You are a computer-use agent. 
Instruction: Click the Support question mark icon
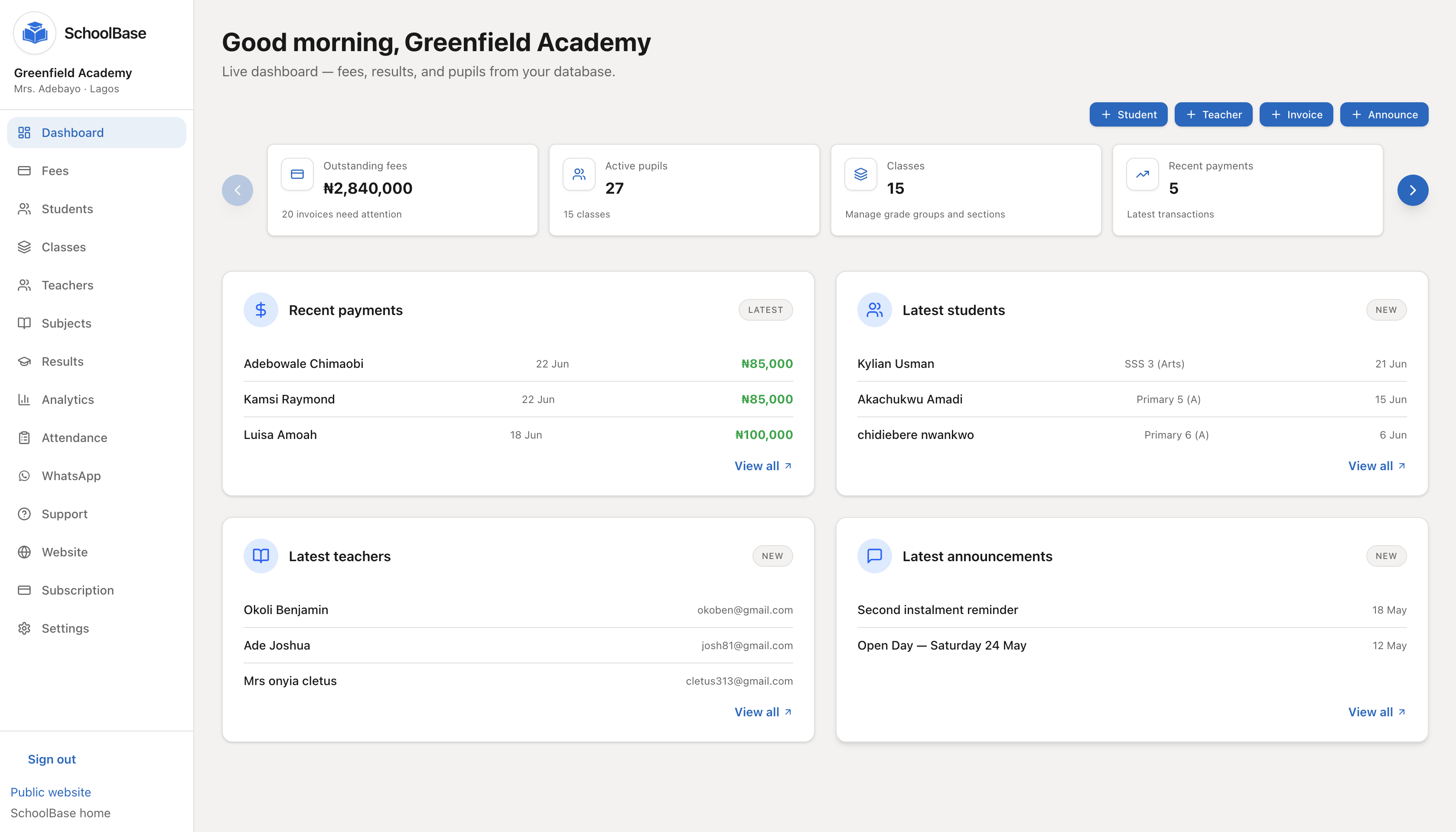click(x=24, y=514)
